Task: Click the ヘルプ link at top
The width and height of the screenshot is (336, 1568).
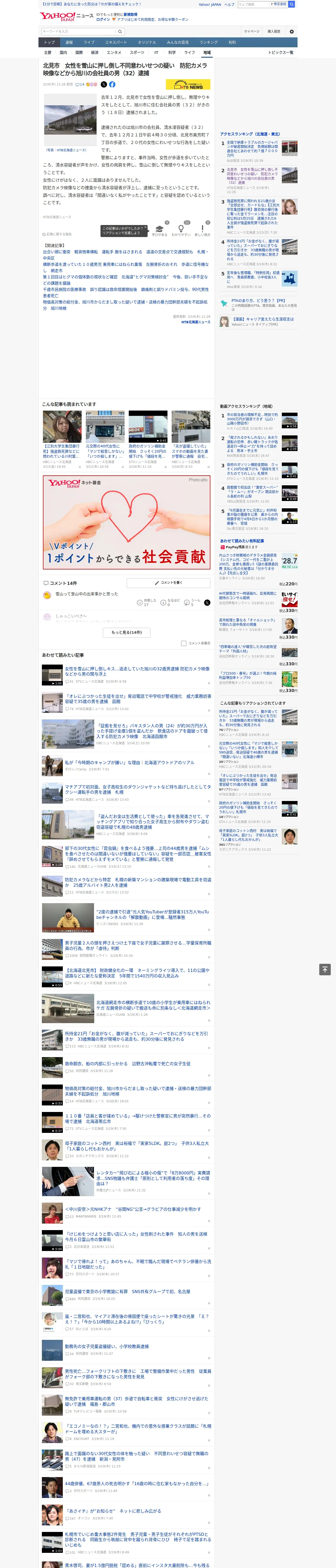Action: (x=229, y=4)
